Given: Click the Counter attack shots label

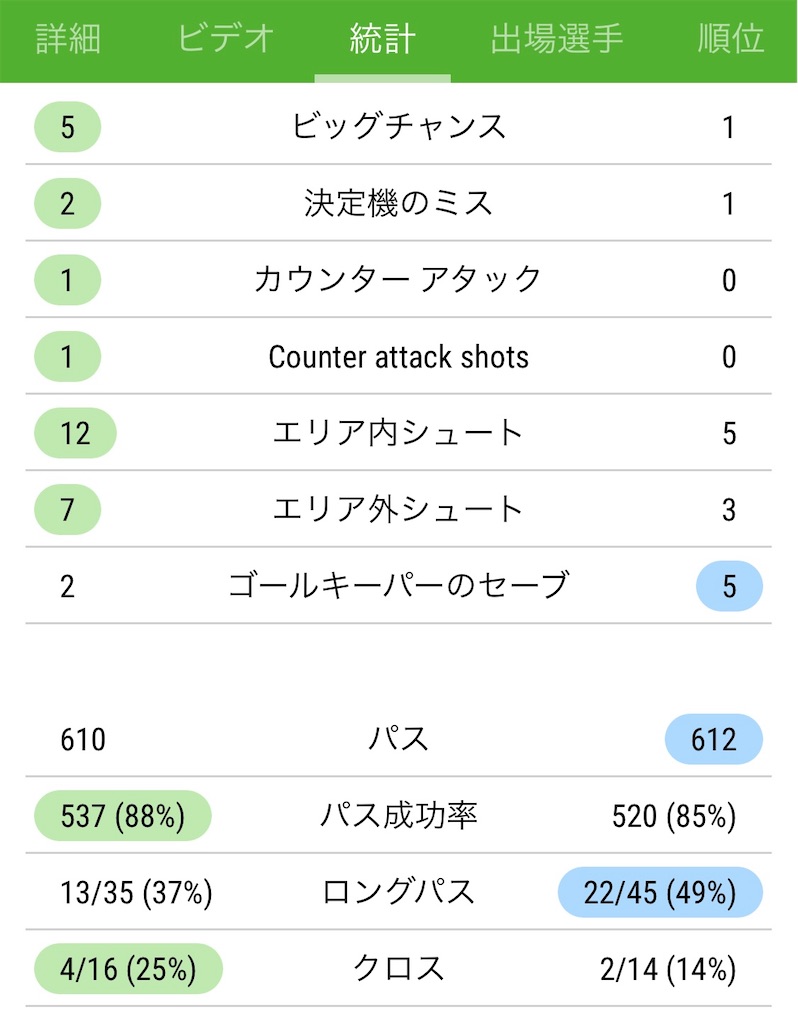Looking at the screenshot, I should pyautogui.click(x=398, y=357).
